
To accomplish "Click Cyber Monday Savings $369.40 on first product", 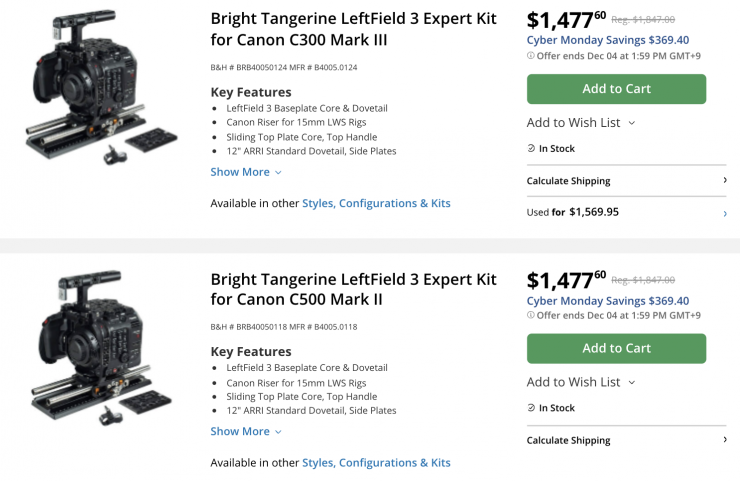I will pyautogui.click(x=607, y=41).
